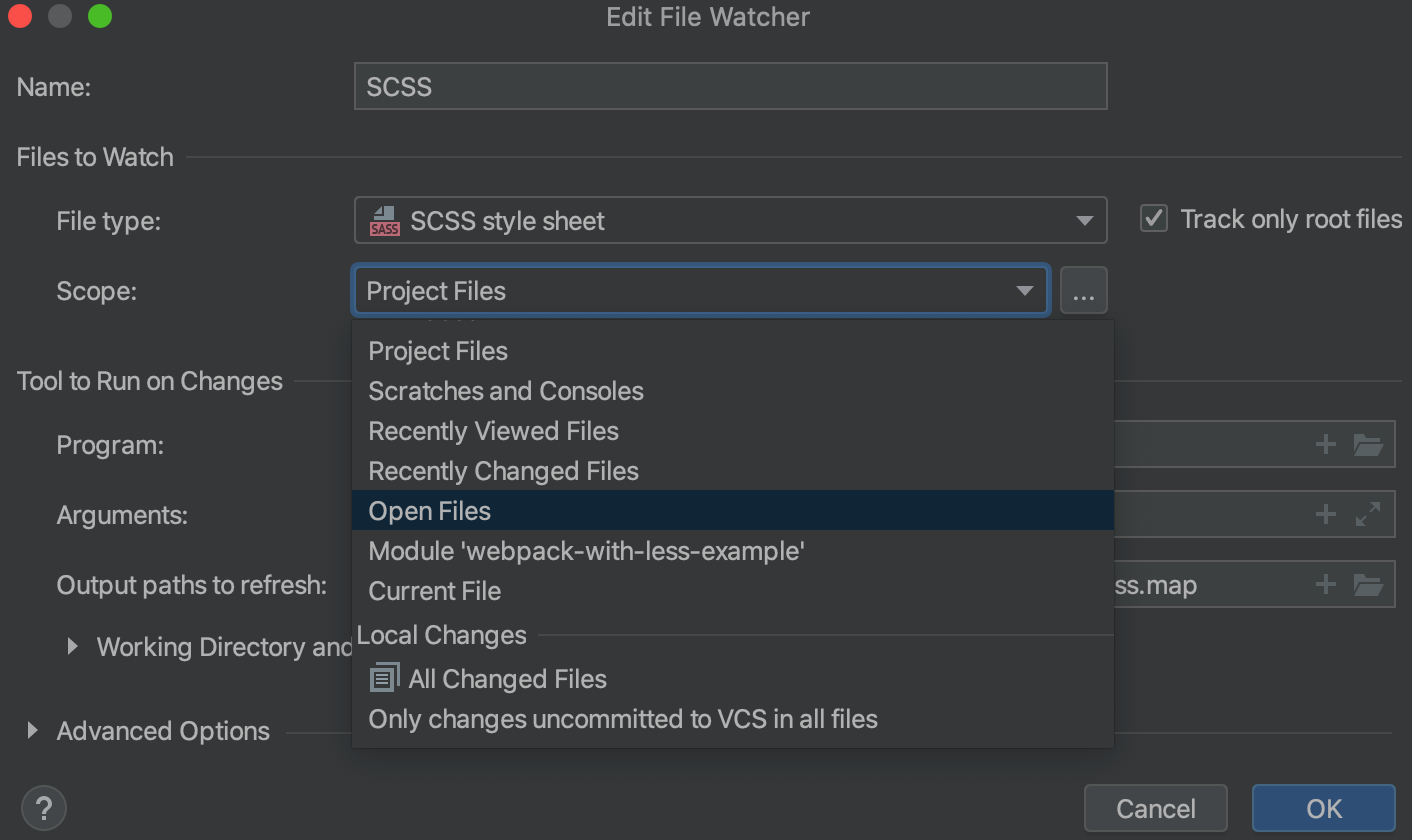Viewport: 1412px width, 840px height.
Task: Click the plus icon beside the Arguments field
Action: point(1325,514)
